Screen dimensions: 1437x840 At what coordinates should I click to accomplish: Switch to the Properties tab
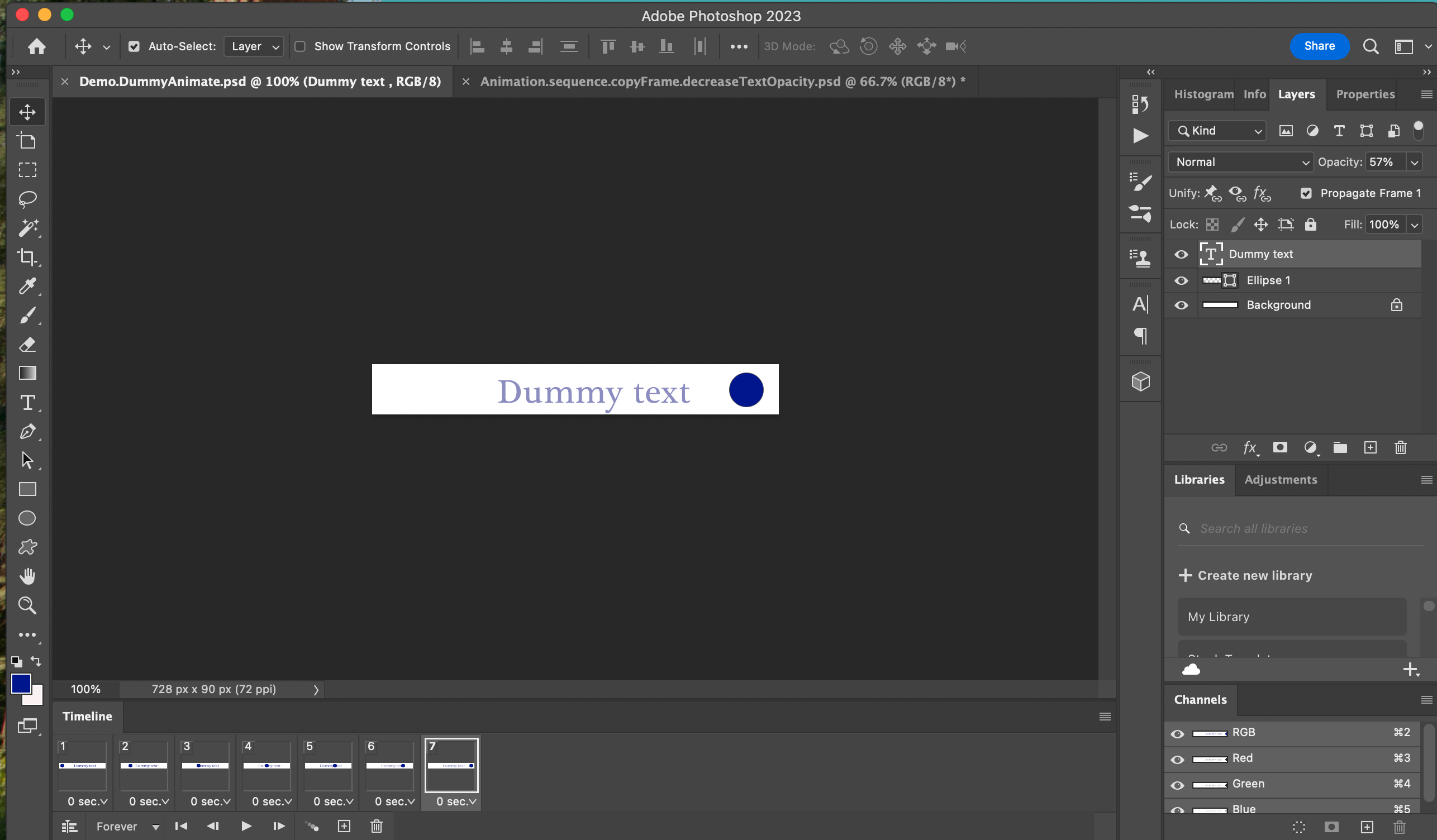coord(1365,94)
